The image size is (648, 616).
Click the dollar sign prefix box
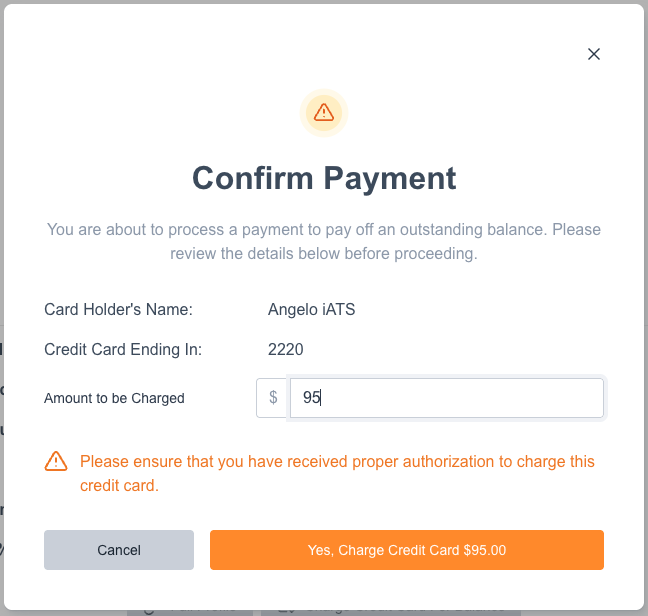(x=272, y=397)
